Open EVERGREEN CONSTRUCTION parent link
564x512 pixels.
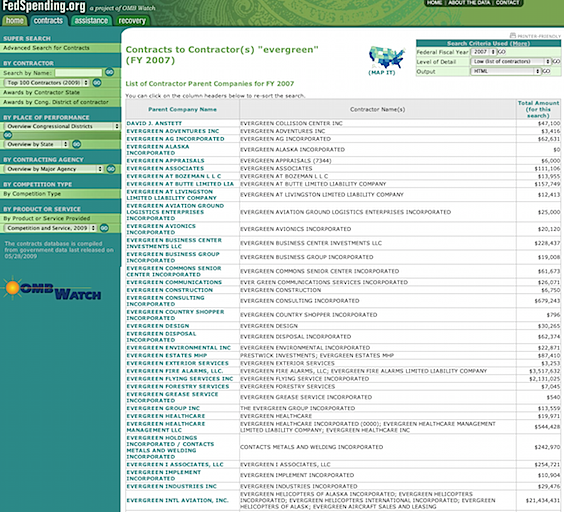(x=169, y=290)
